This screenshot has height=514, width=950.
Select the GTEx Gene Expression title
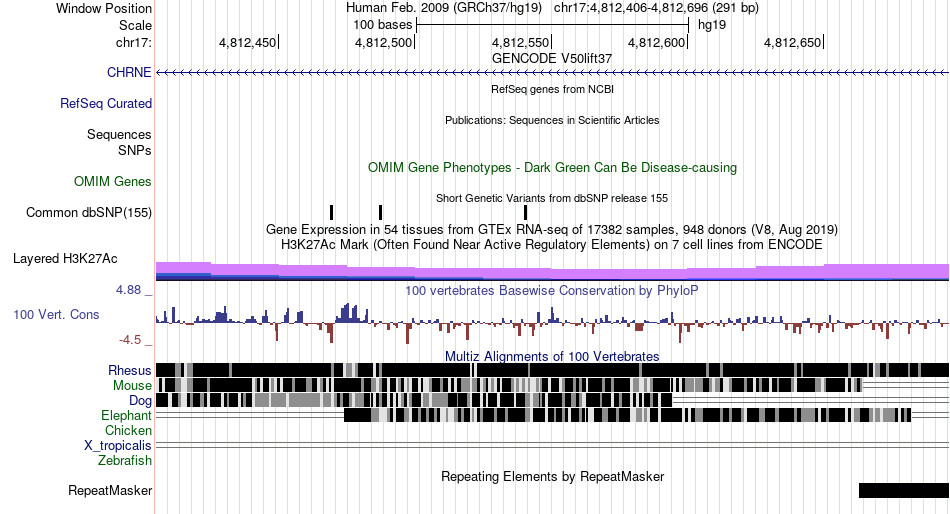pyautogui.click(x=552, y=230)
